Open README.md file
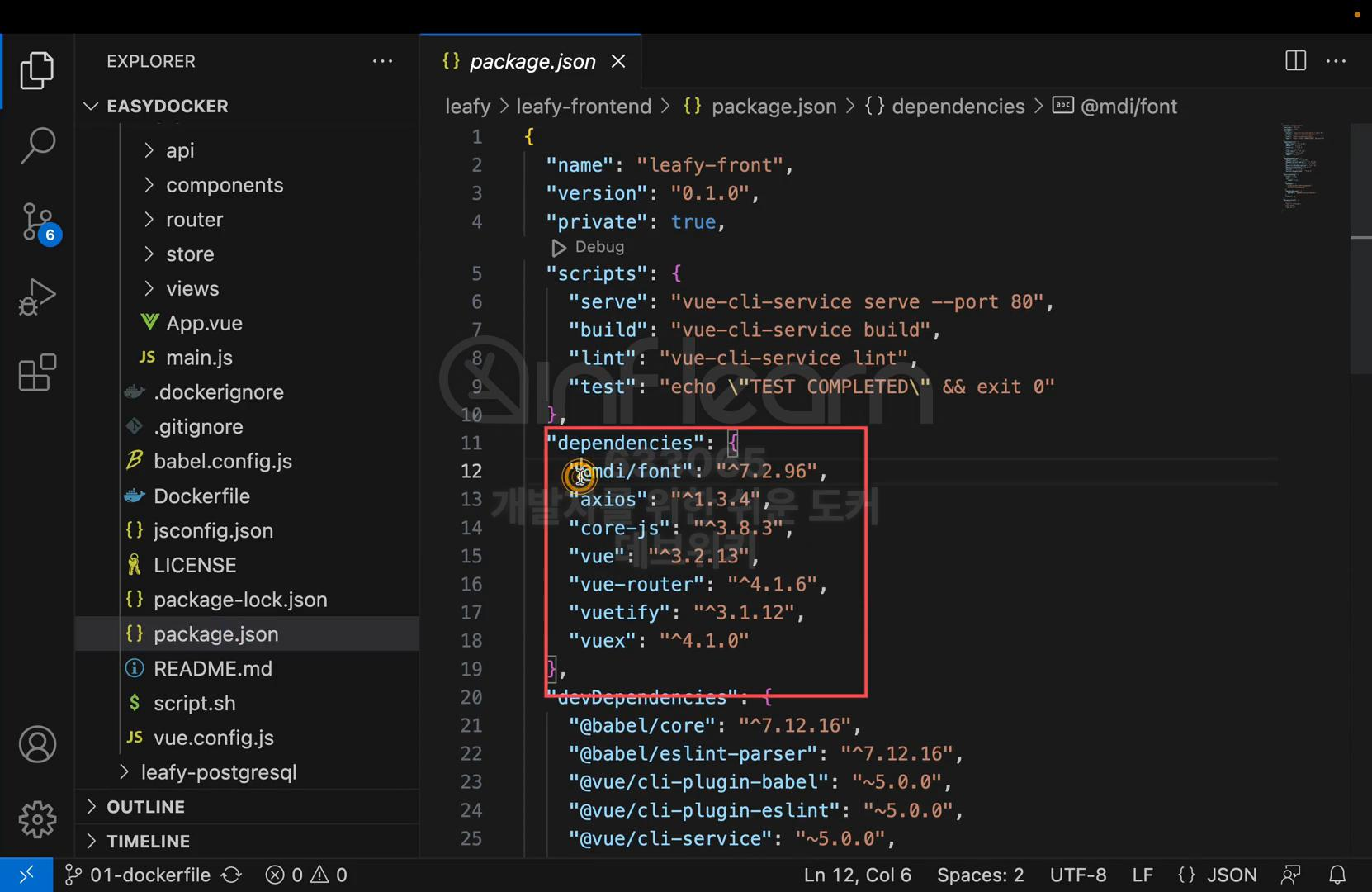 248,669
